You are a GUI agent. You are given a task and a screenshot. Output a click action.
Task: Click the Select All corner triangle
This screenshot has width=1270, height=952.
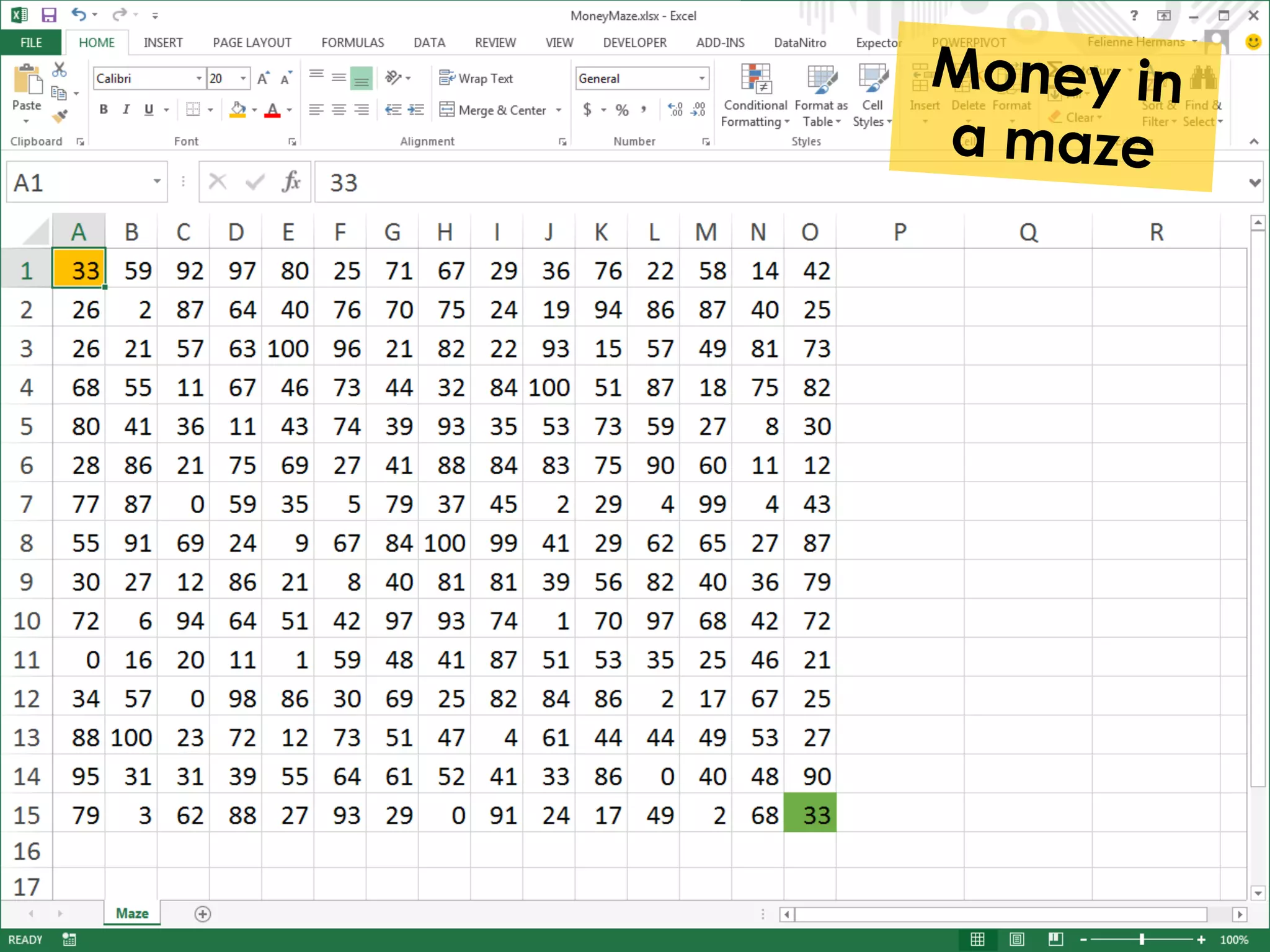37,232
